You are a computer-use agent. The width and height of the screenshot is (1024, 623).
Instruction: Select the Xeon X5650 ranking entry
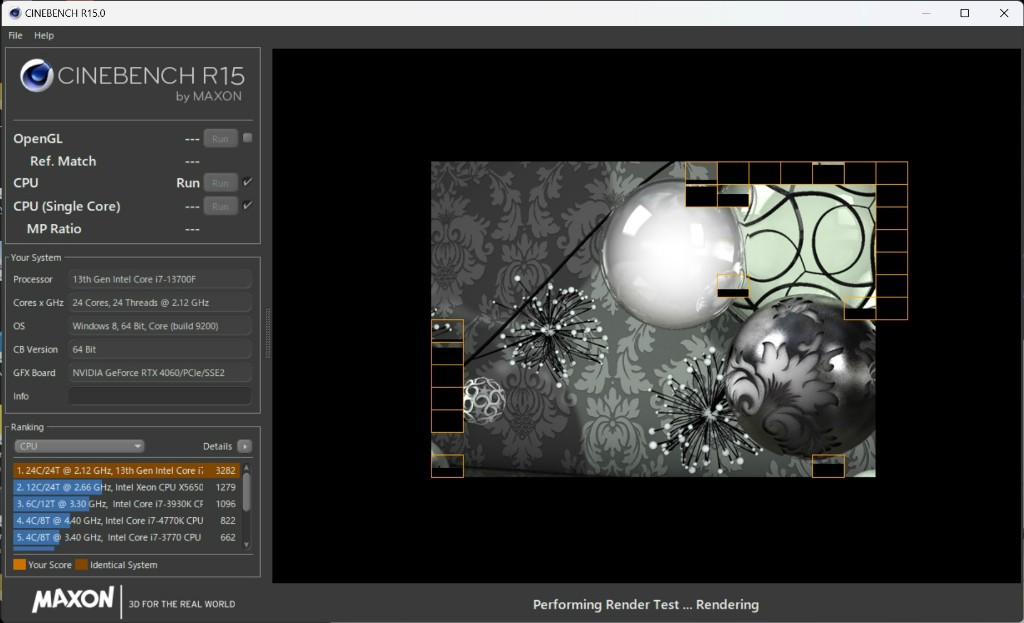110,487
